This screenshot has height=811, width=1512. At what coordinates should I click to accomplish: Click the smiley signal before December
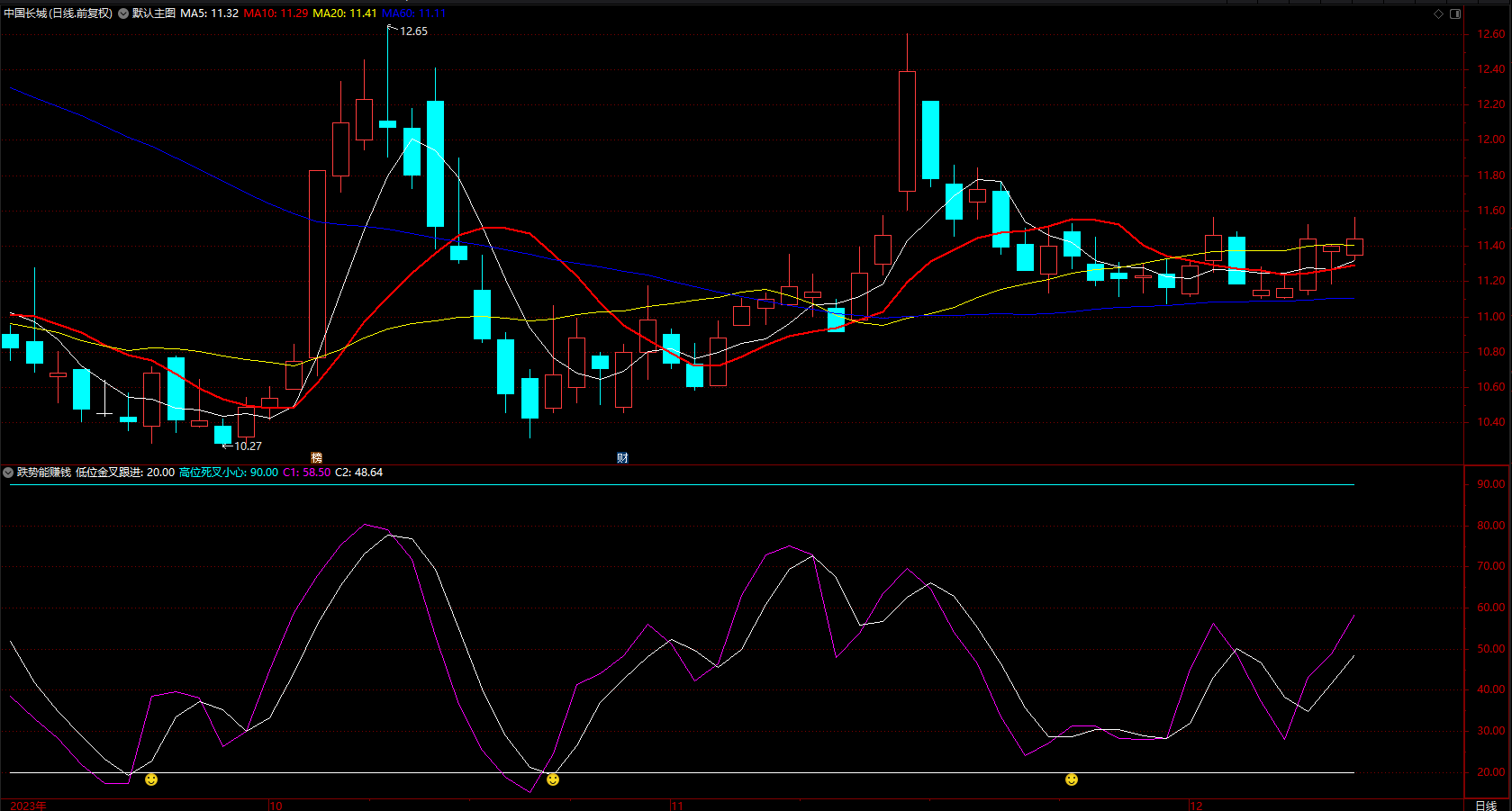[x=1072, y=779]
